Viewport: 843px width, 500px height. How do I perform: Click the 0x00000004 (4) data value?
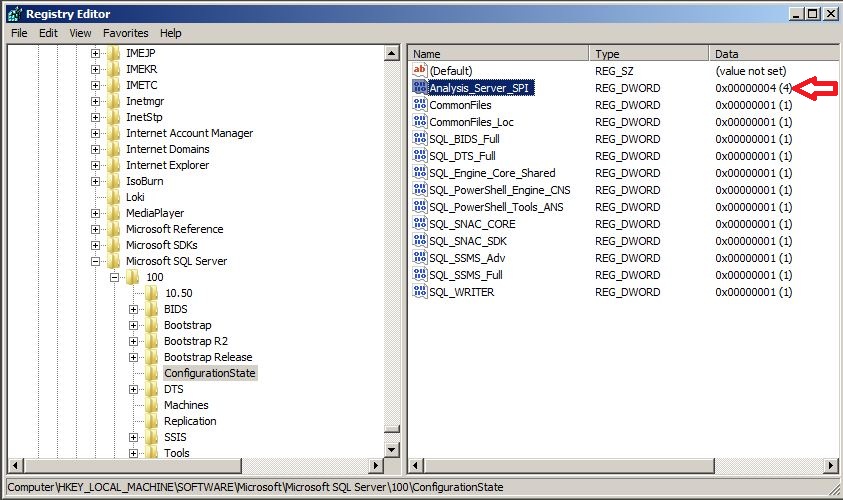753,88
